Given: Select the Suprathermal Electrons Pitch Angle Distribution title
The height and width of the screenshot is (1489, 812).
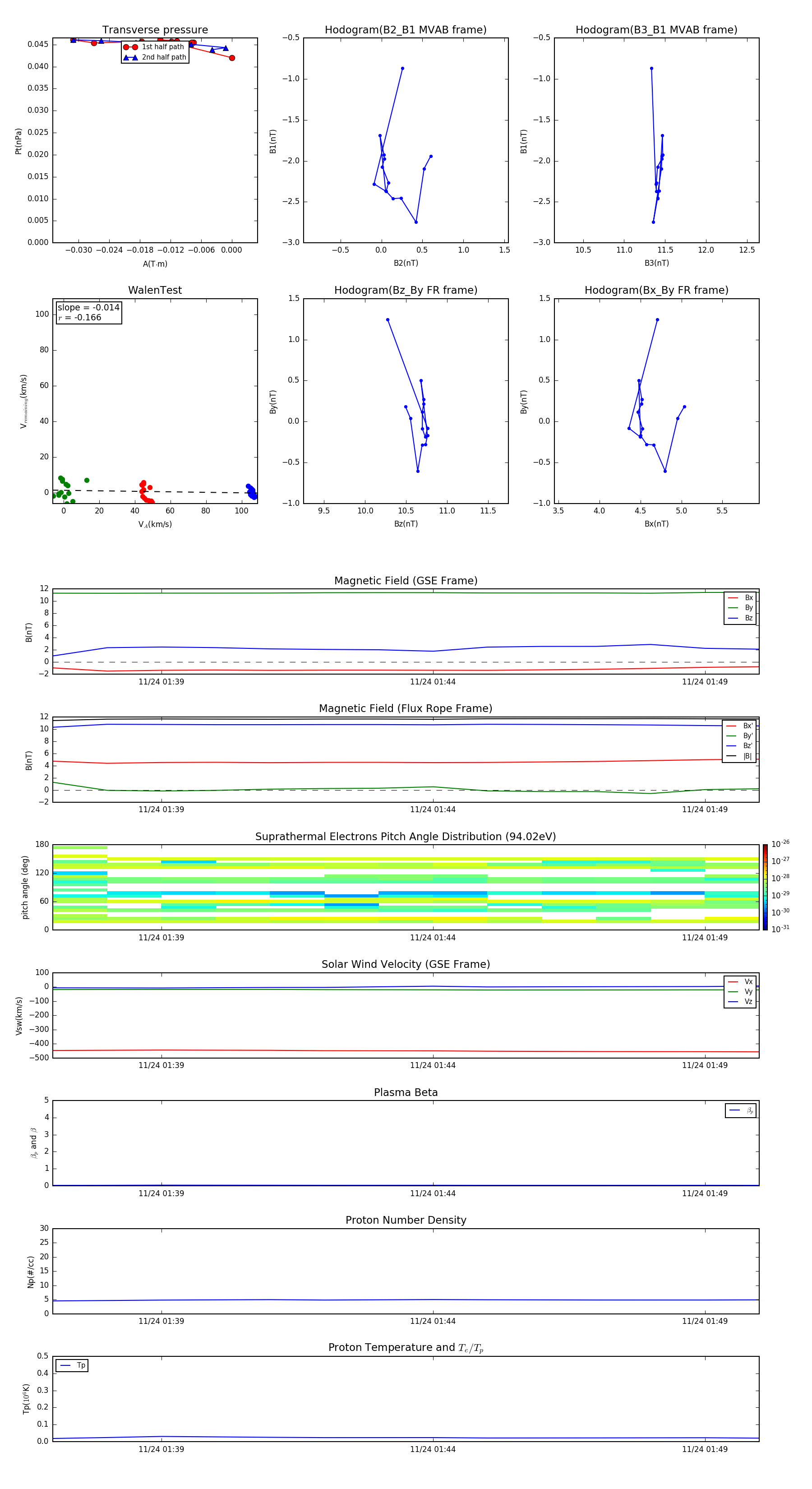Looking at the screenshot, I should (406, 837).
